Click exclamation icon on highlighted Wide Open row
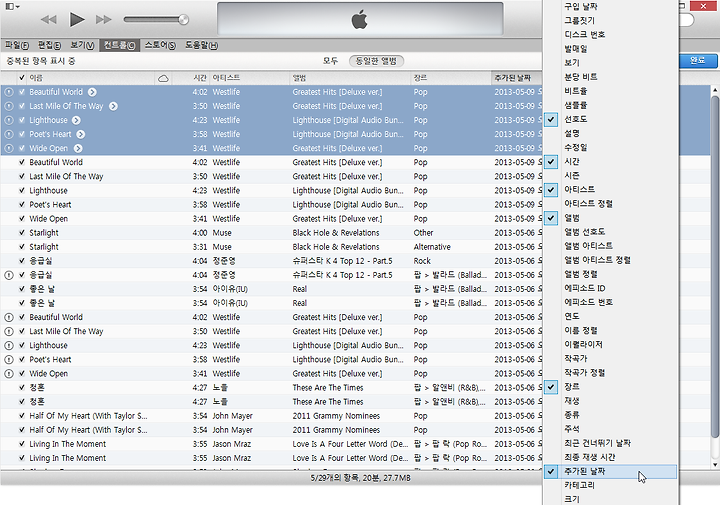 tap(9, 148)
